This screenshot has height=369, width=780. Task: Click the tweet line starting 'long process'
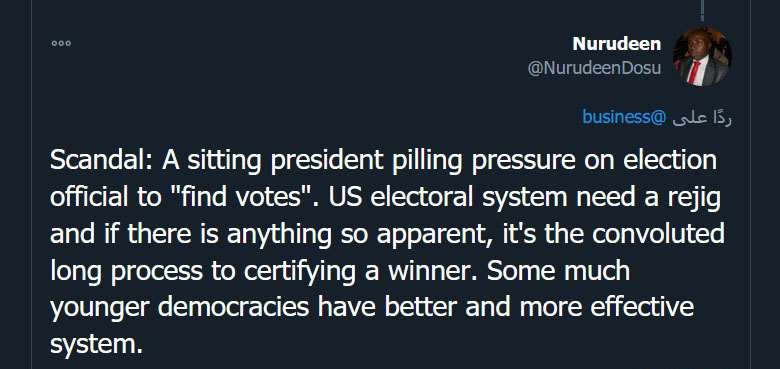click(340, 272)
